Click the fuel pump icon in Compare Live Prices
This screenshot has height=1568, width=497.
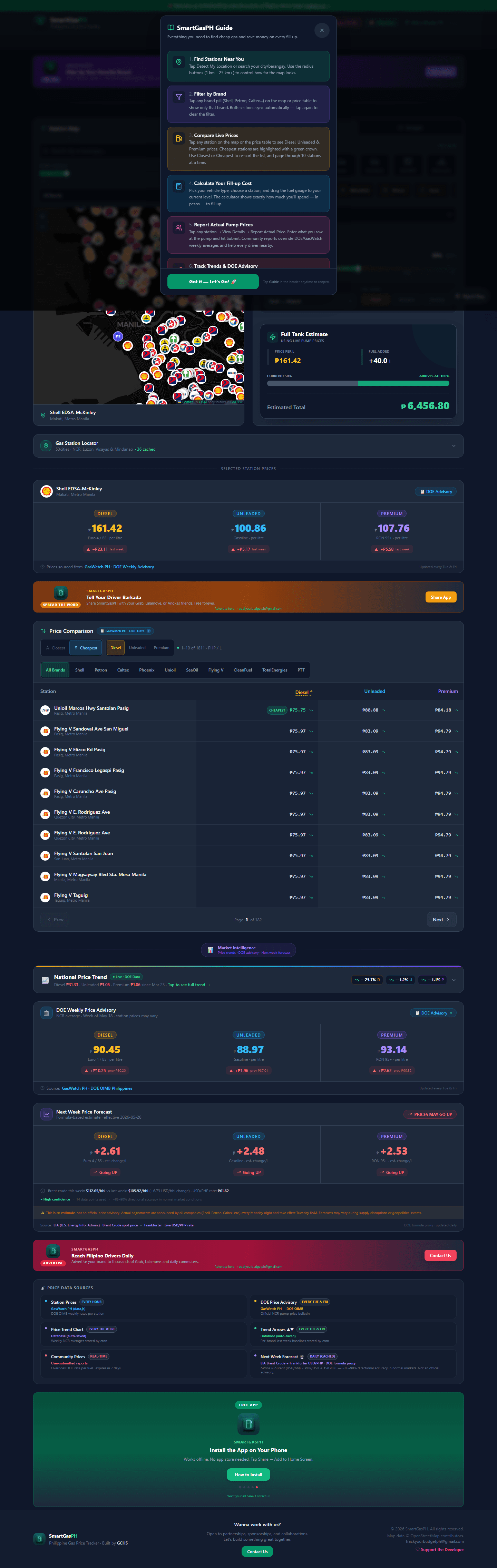click(x=178, y=139)
